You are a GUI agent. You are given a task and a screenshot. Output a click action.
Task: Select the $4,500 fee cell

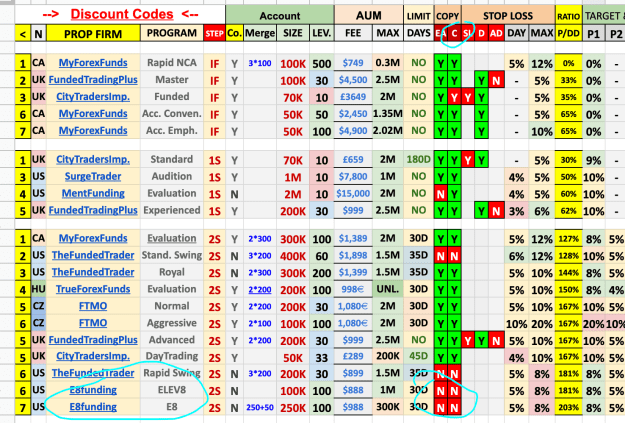(x=353, y=80)
